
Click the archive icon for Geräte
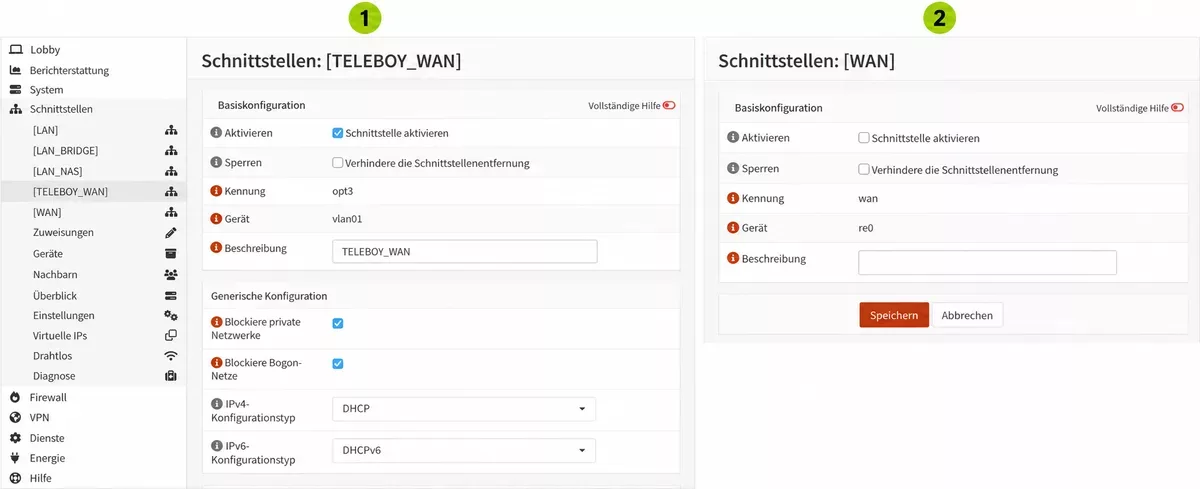tap(171, 253)
